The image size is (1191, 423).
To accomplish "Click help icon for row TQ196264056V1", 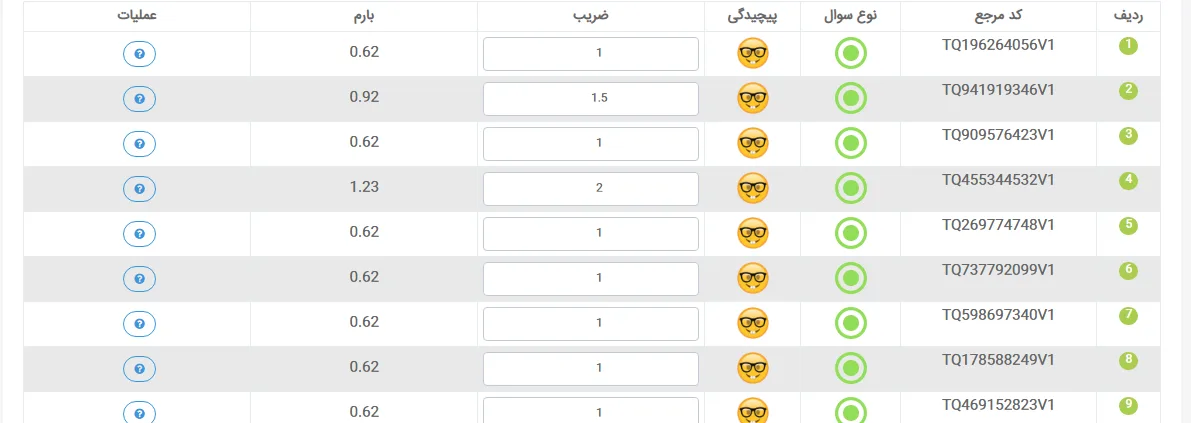I will (139, 54).
